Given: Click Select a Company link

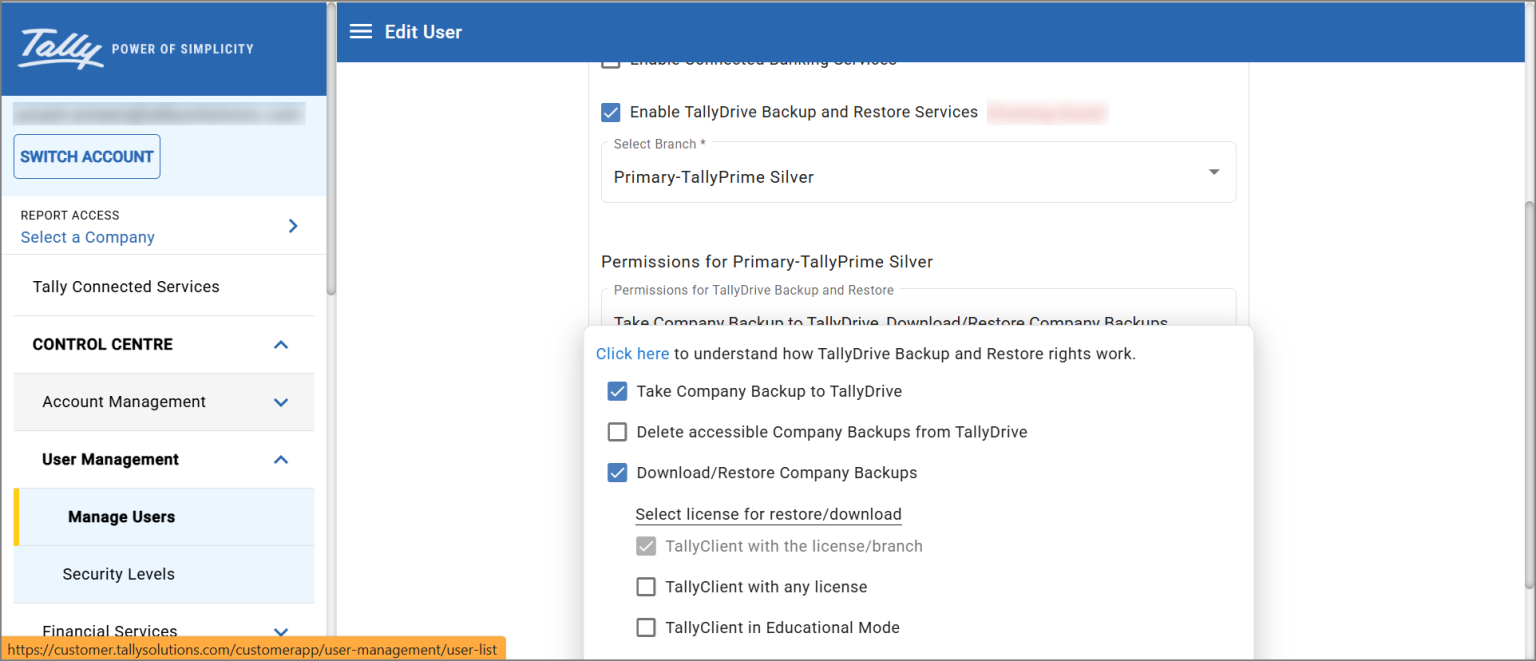Looking at the screenshot, I should [88, 237].
